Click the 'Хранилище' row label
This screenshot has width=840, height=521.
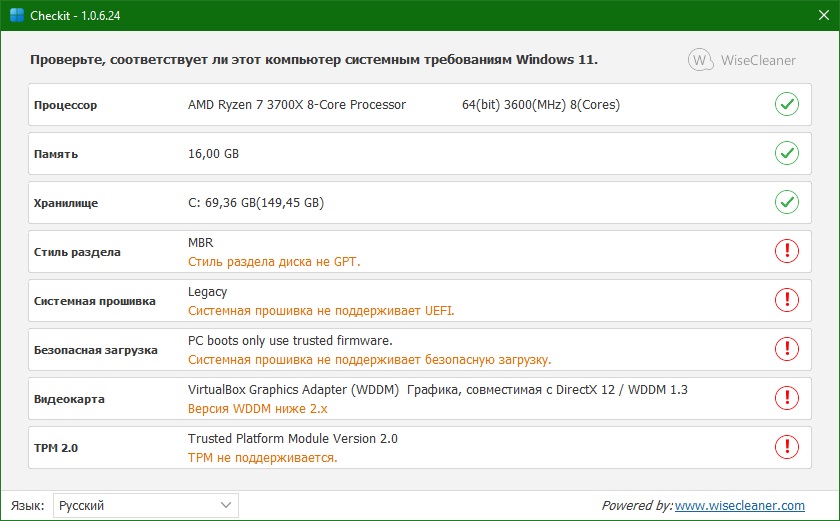66,203
